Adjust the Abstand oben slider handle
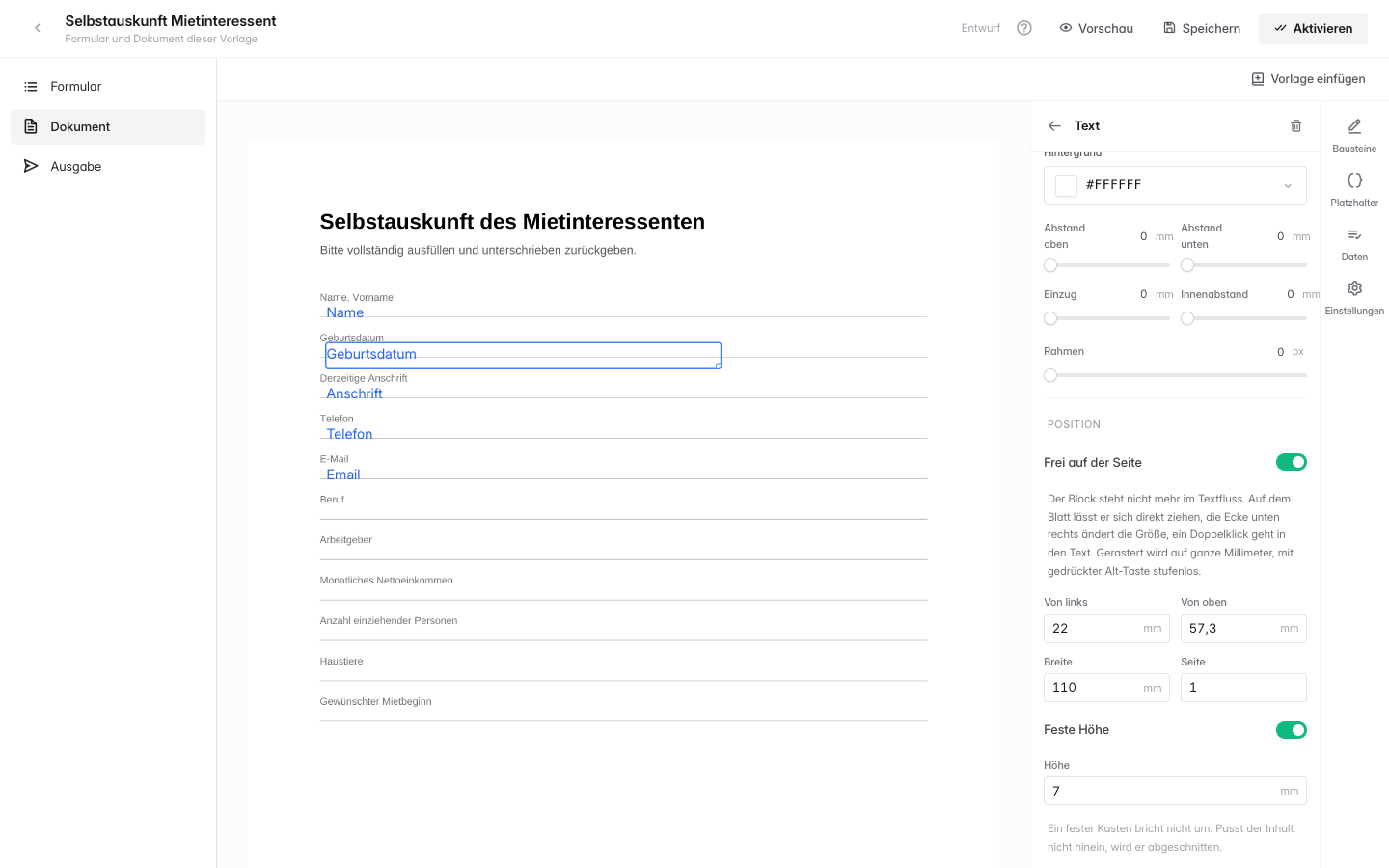 point(1050,265)
